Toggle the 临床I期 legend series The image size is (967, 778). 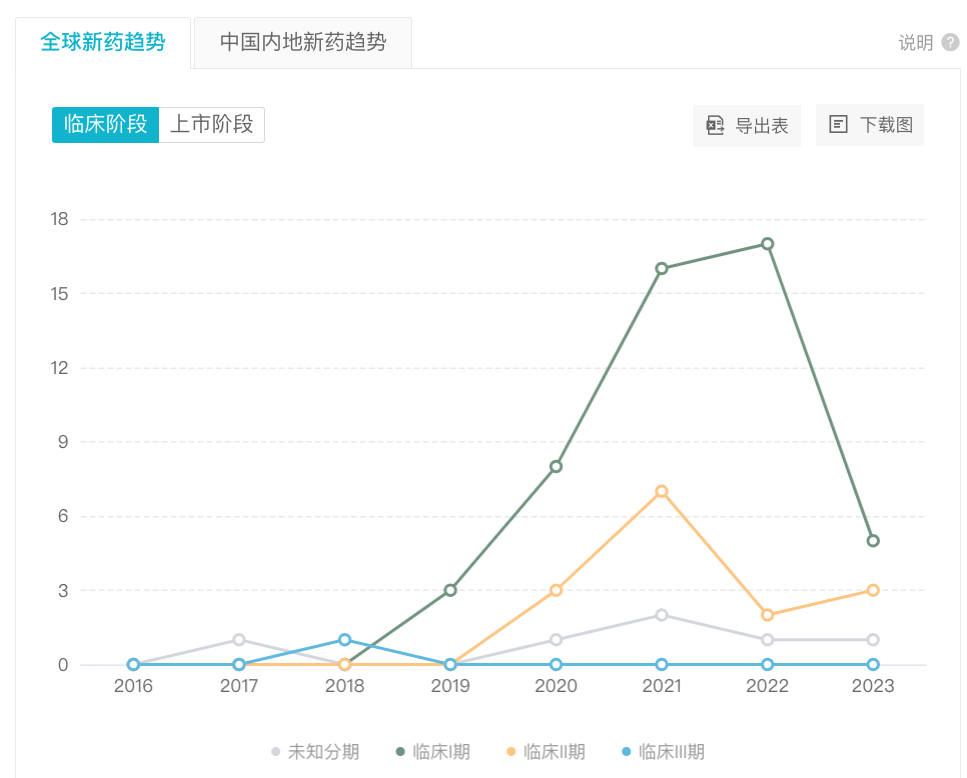(x=432, y=752)
